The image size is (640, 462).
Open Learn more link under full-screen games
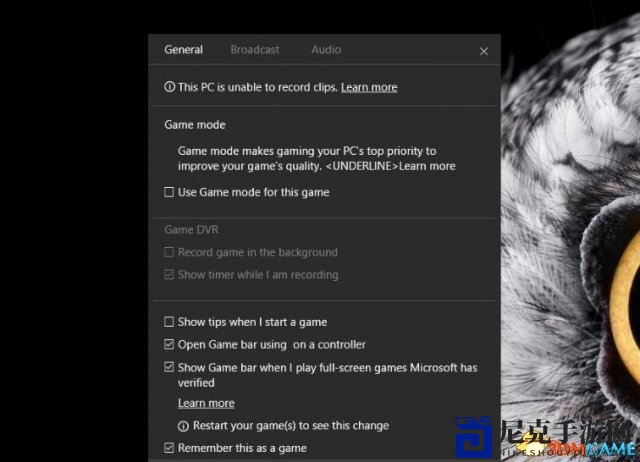(206, 403)
